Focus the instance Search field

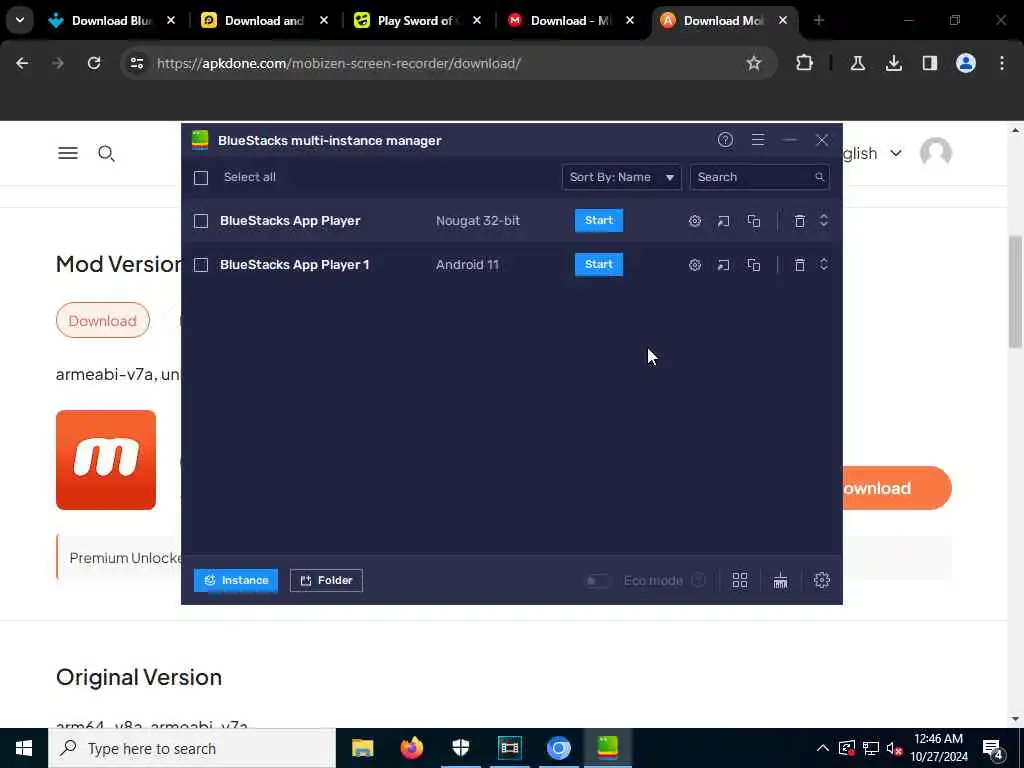click(760, 177)
